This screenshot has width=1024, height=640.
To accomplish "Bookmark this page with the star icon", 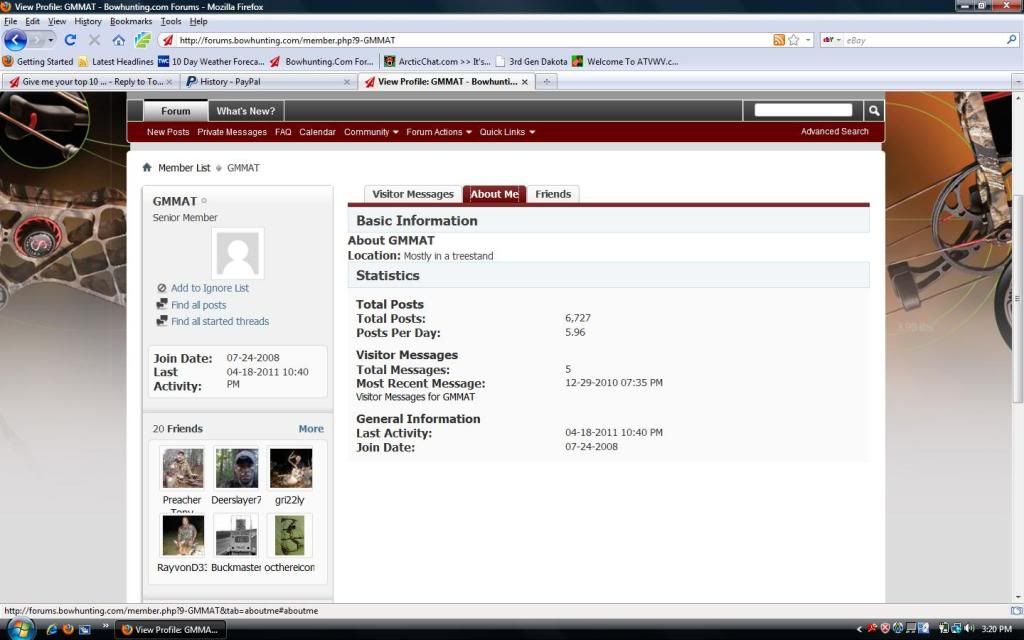I will point(794,40).
